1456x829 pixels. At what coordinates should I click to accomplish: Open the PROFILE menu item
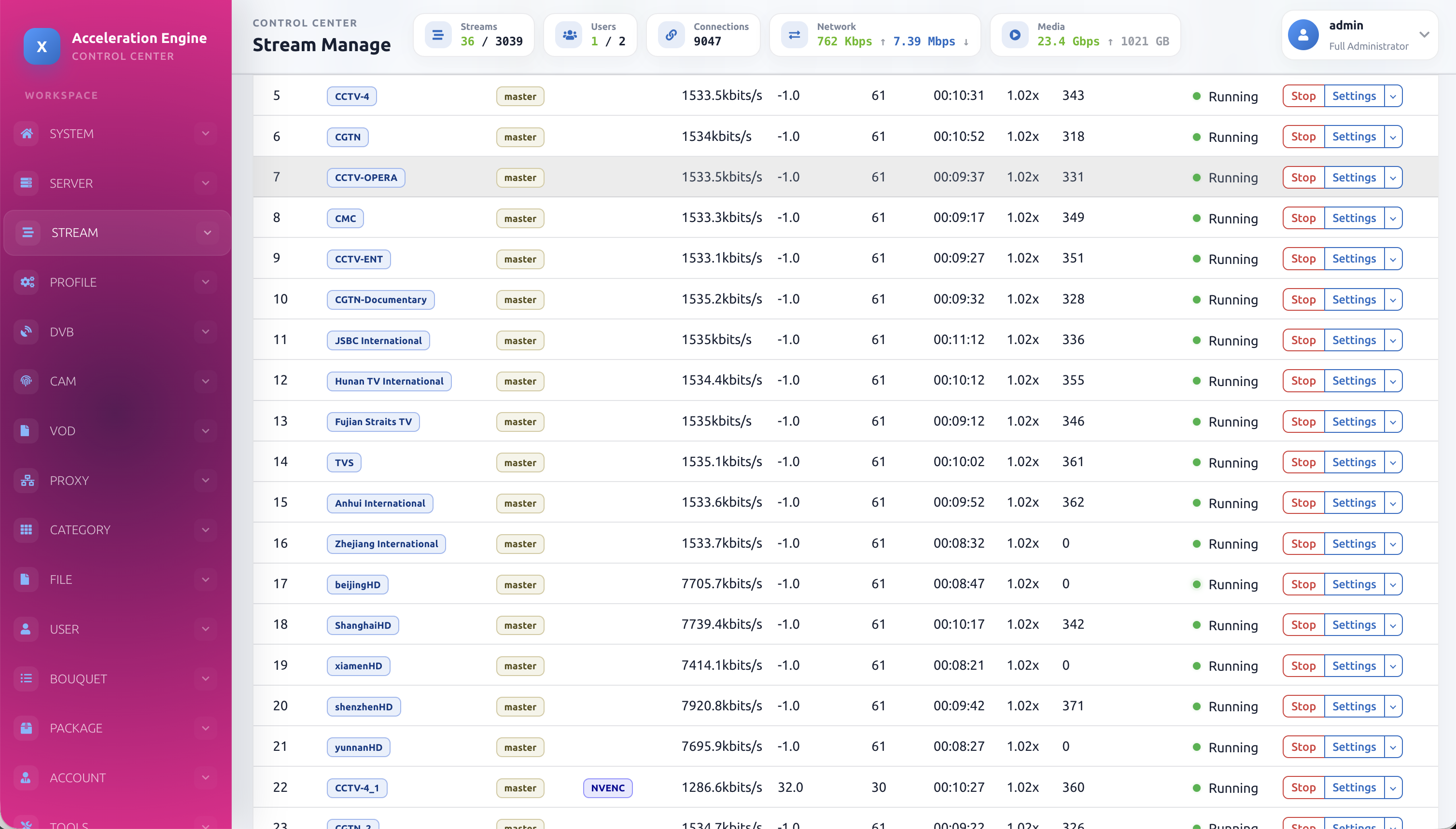[117, 282]
